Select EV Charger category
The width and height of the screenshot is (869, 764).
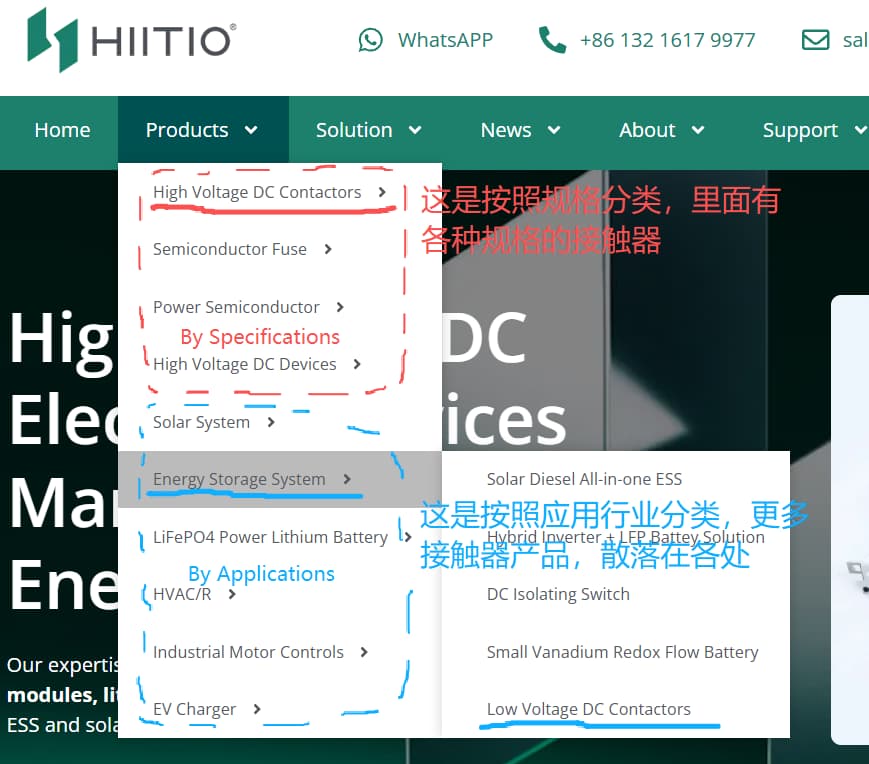195,709
